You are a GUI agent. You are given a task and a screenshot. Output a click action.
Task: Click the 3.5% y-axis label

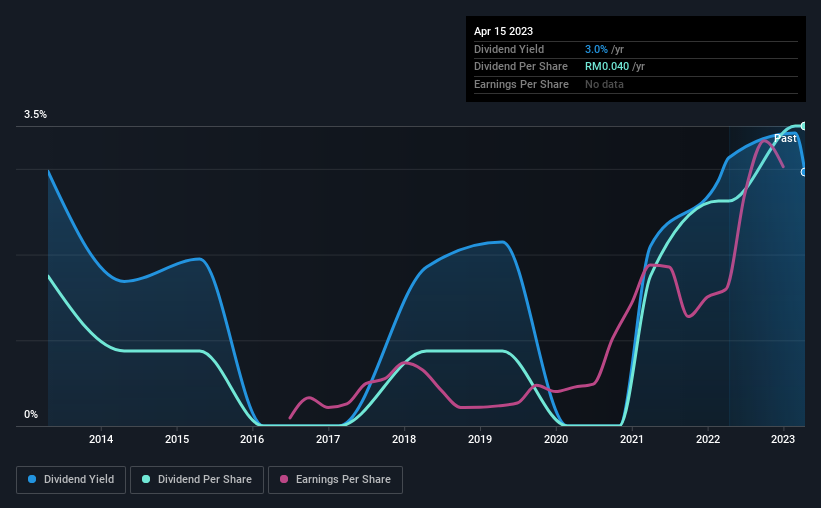35,115
